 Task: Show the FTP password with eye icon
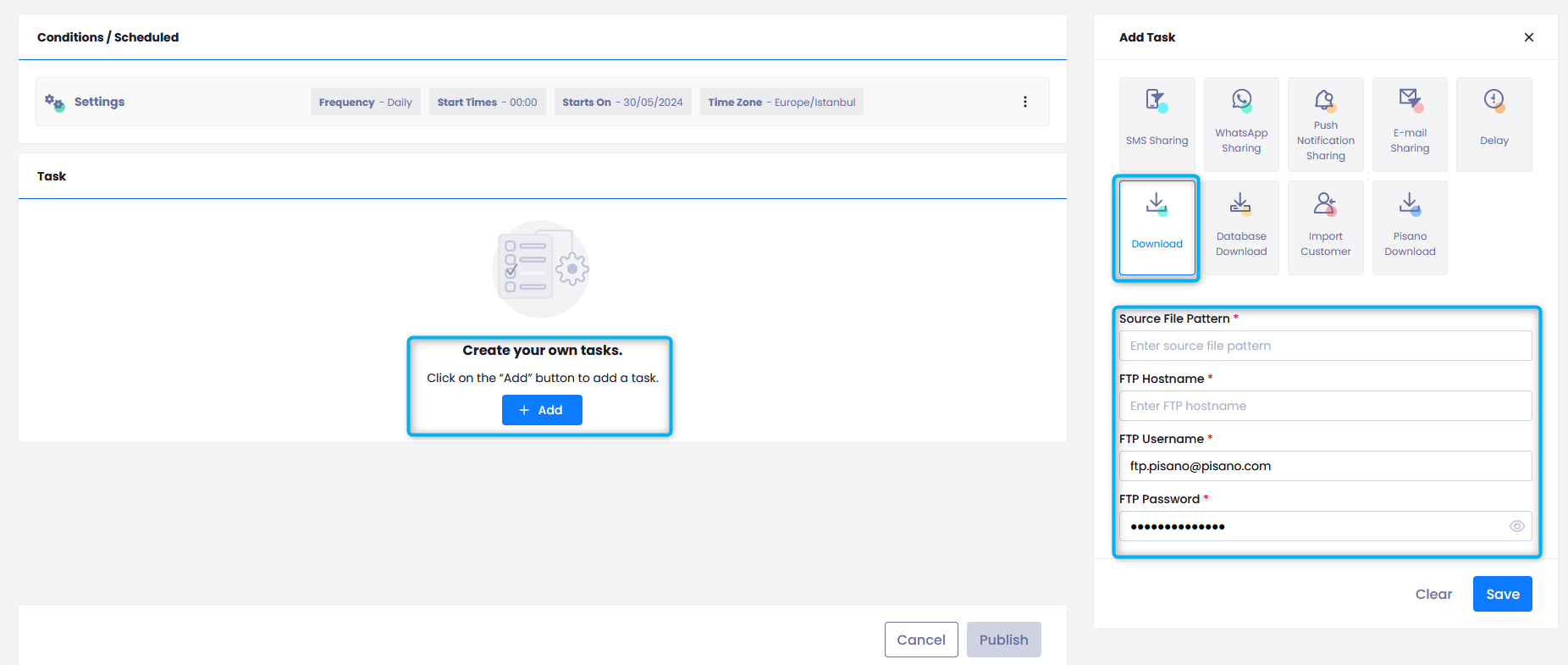[x=1516, y=526]
